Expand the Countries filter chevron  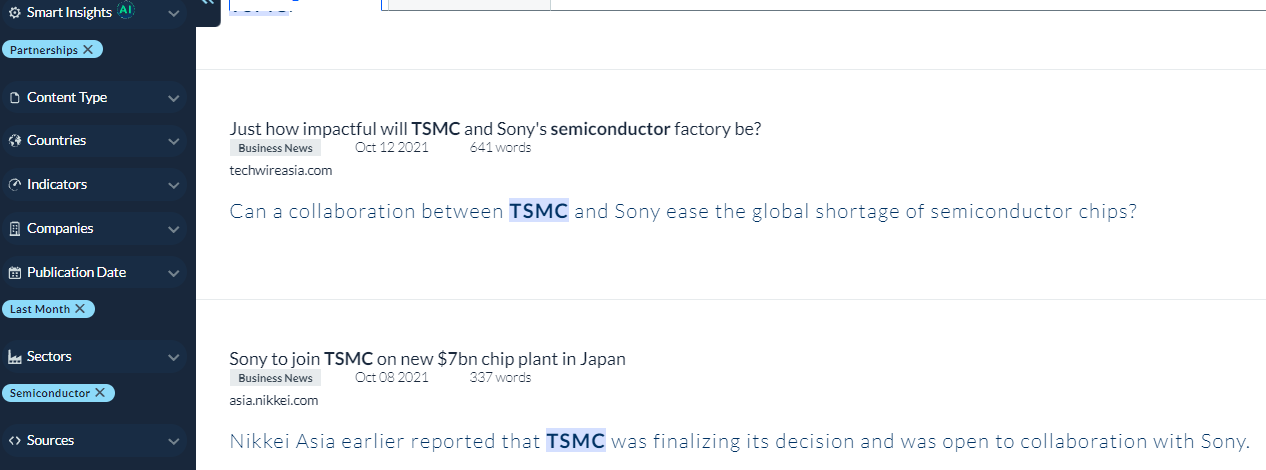coord(173,141)
